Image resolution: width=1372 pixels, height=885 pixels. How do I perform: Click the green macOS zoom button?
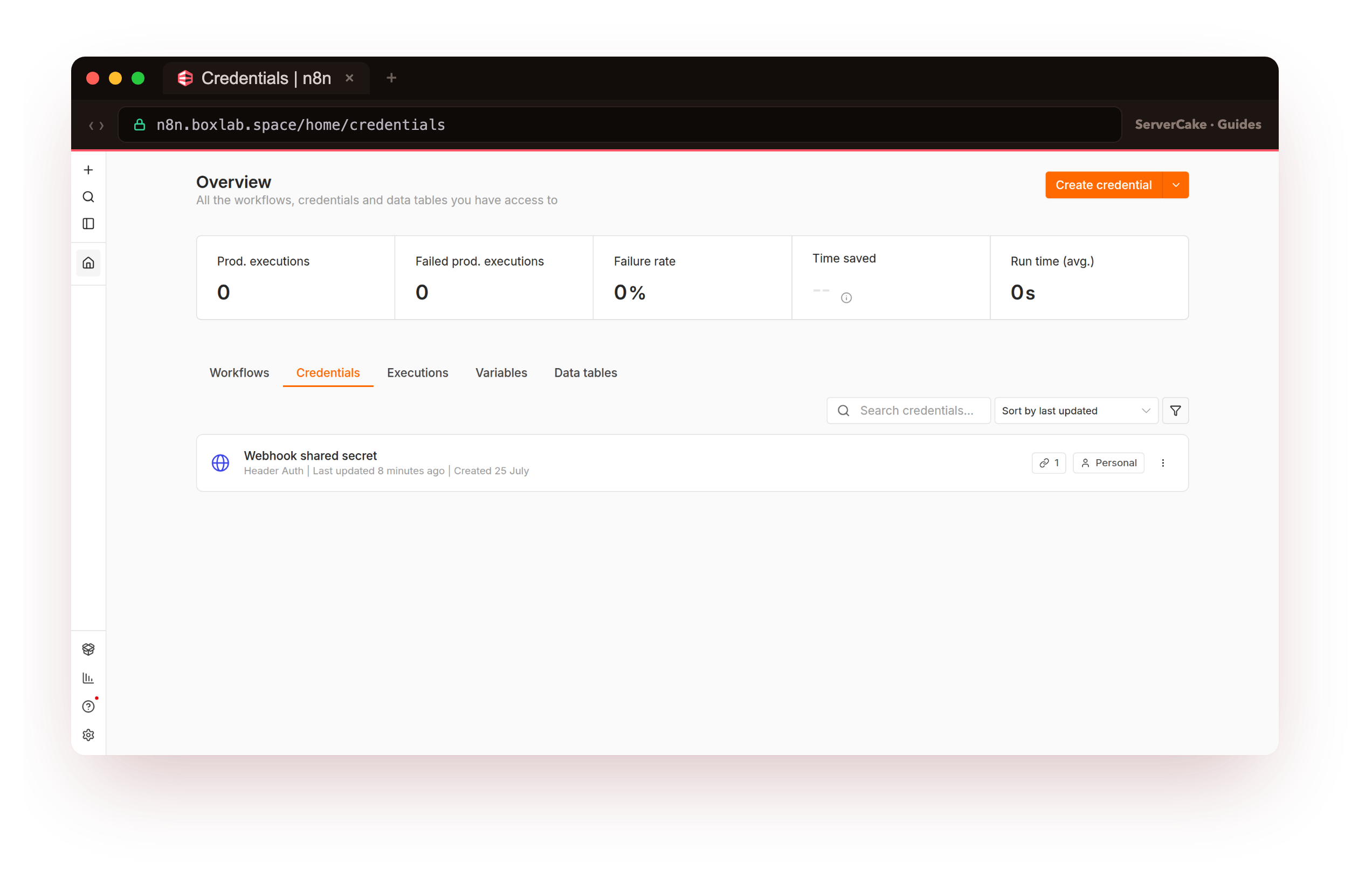pos(138,78)
